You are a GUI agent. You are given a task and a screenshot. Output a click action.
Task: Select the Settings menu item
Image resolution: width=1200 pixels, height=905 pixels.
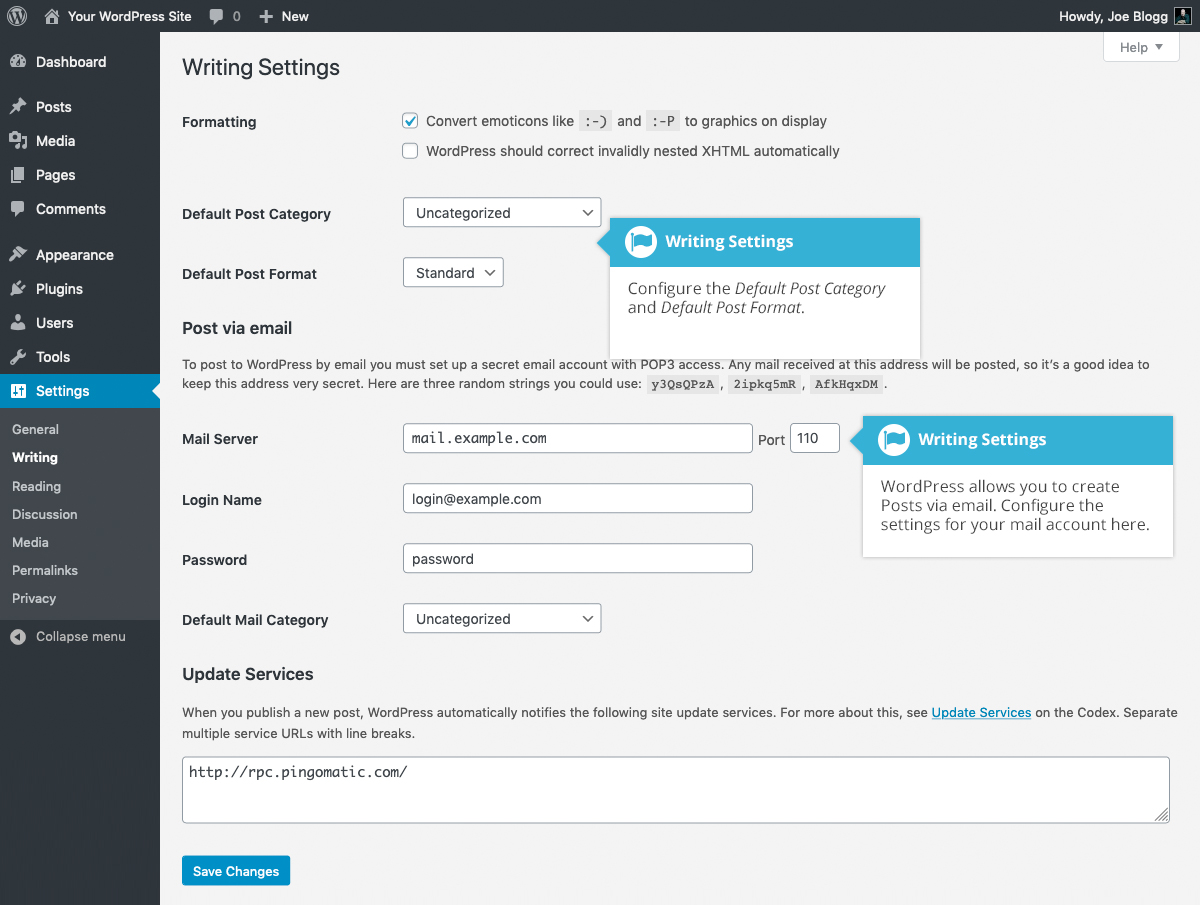pyautogui.click(x=80, y=391)
